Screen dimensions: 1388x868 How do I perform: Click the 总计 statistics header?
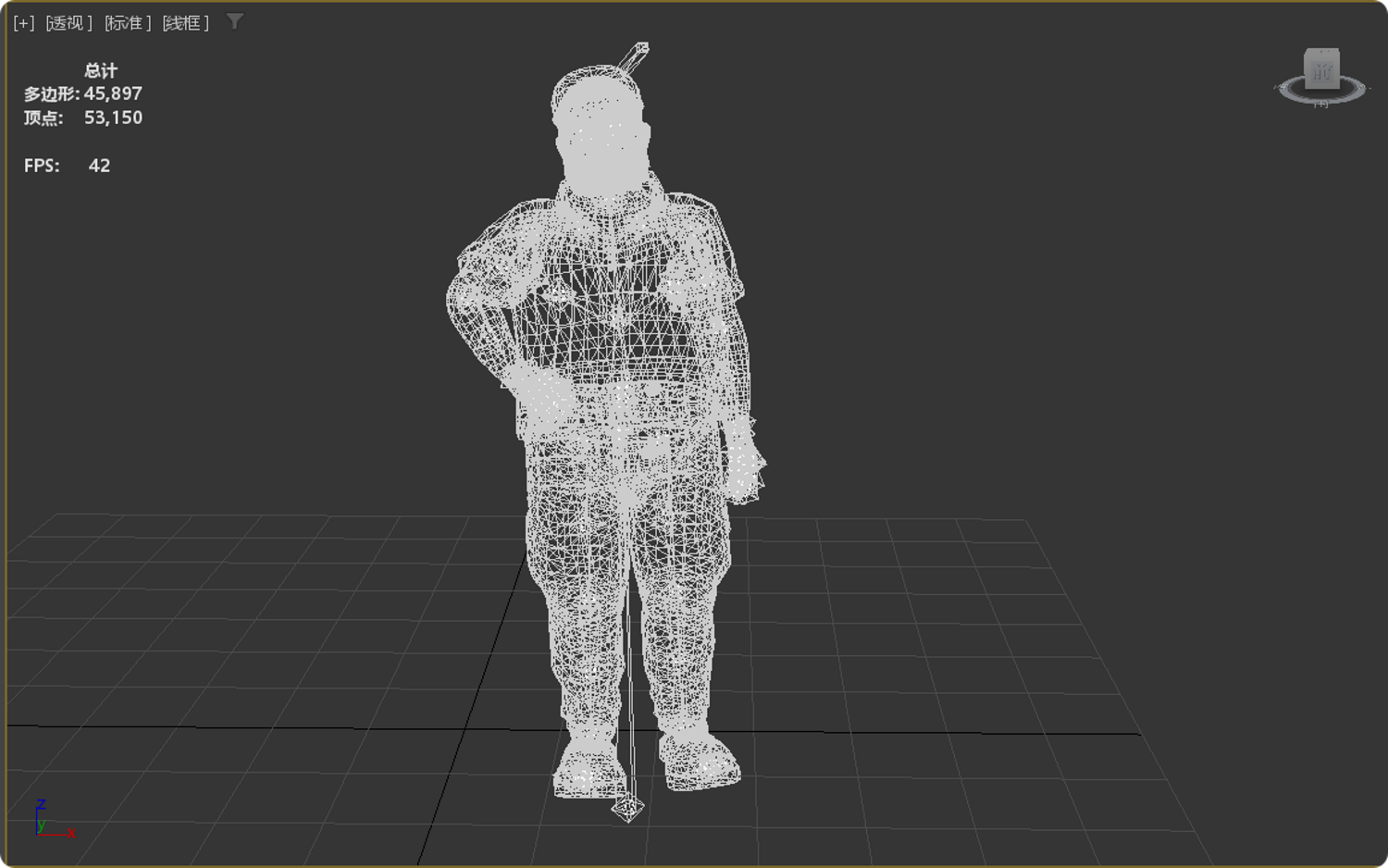pos(101,70)
